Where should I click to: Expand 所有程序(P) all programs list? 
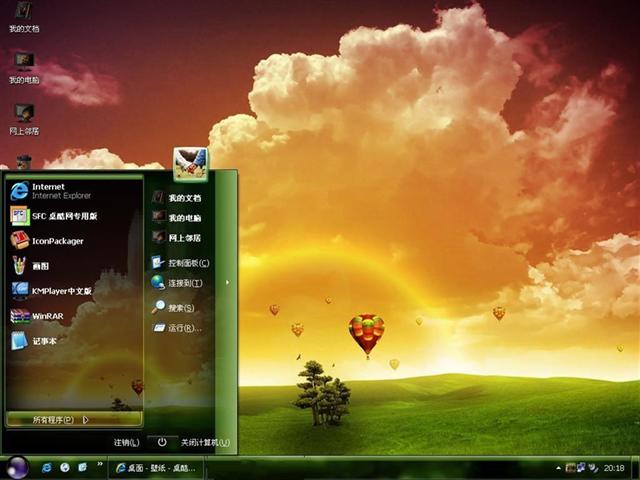(75, 420)
